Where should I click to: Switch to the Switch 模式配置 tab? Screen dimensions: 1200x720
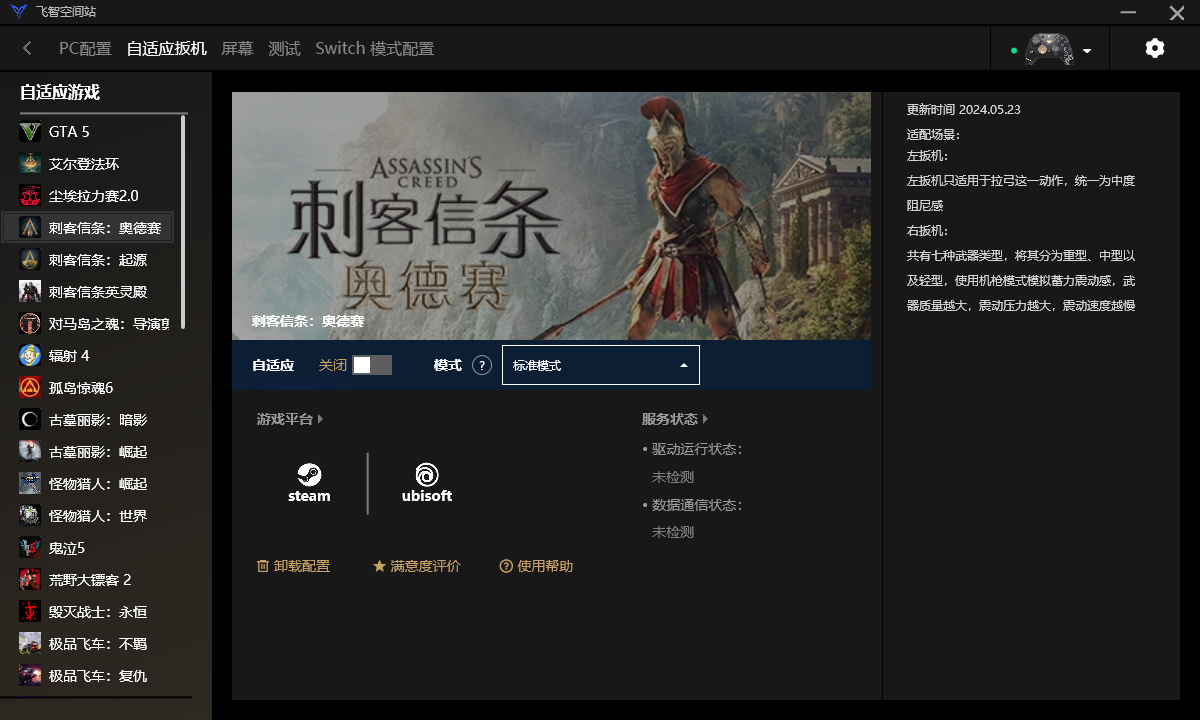click(x=375, y=48)
